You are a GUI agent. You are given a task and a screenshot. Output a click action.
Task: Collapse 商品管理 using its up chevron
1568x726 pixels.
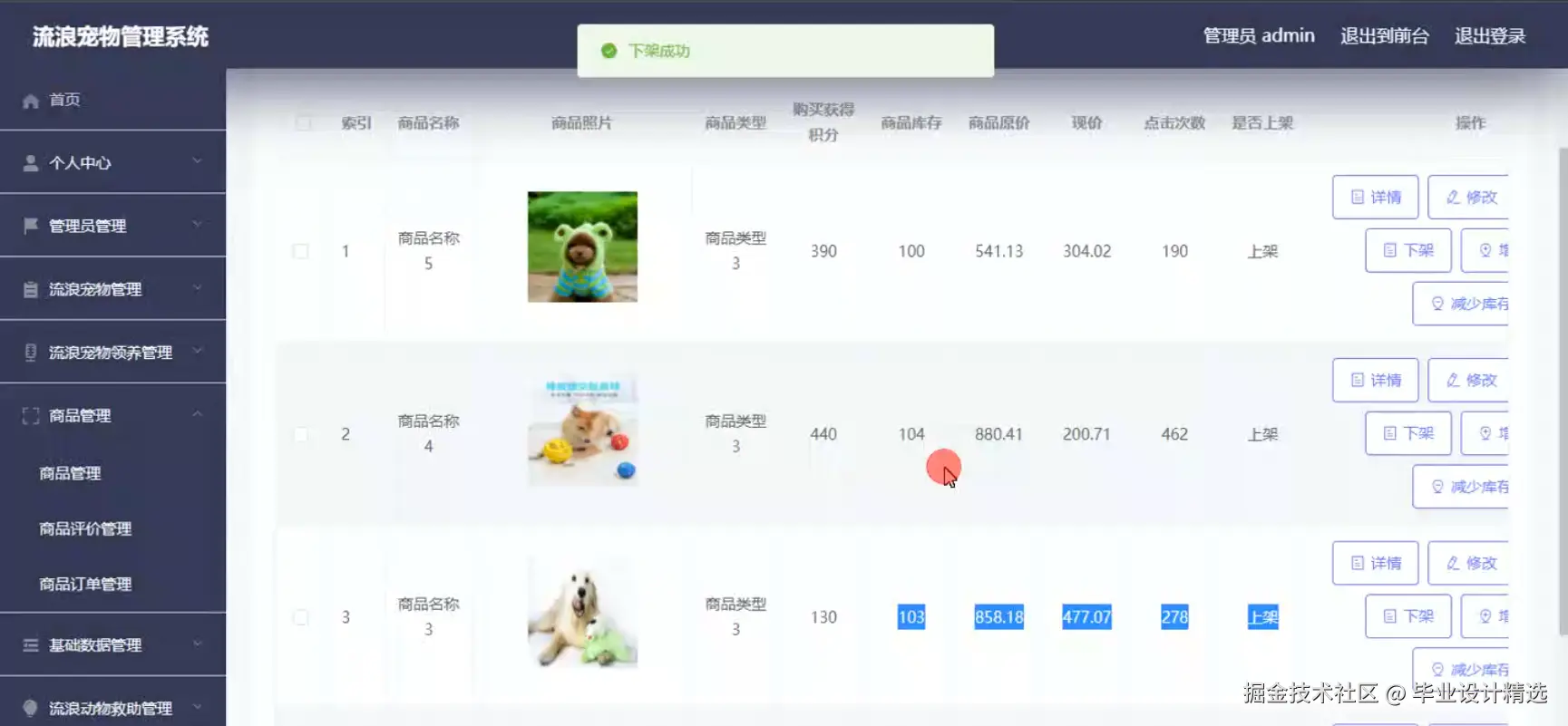(x=197, y=414)
